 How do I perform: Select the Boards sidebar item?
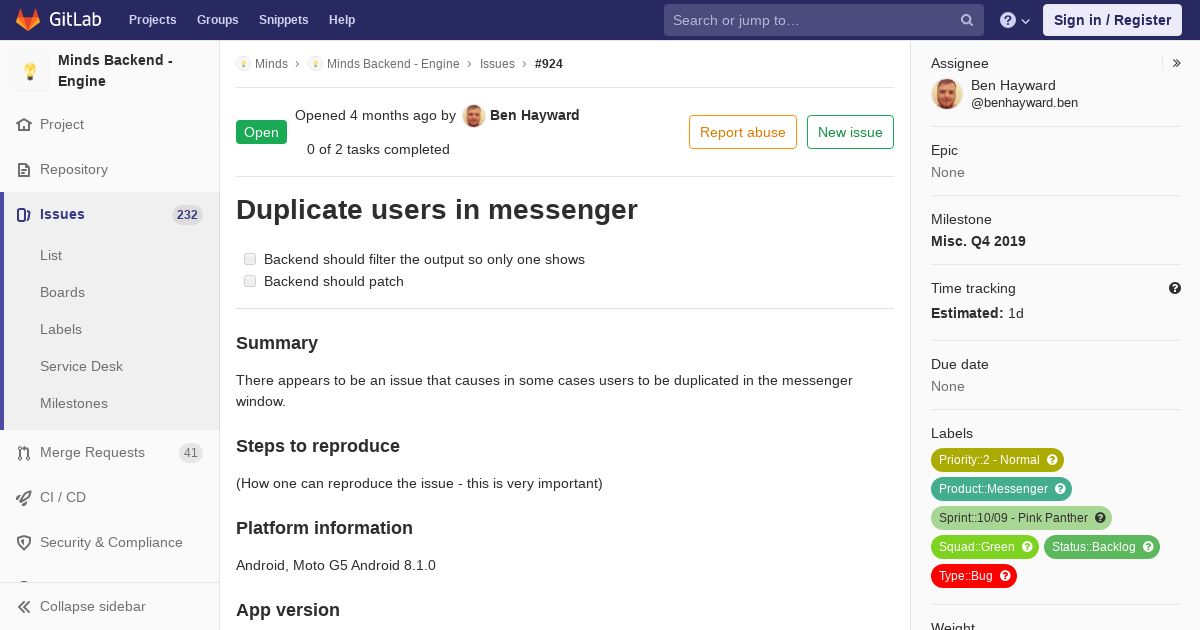tap(62, 292)
